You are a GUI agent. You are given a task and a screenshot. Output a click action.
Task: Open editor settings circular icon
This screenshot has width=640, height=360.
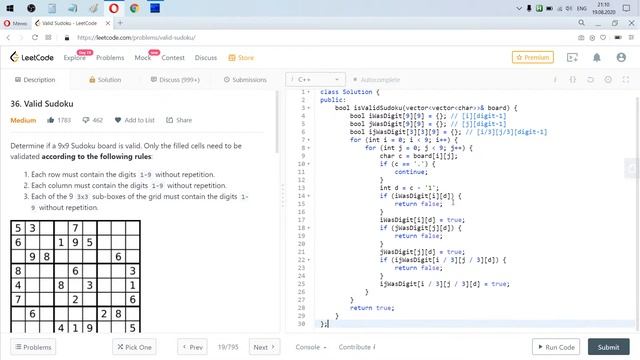pyautogui.click(x=608, y=80)
